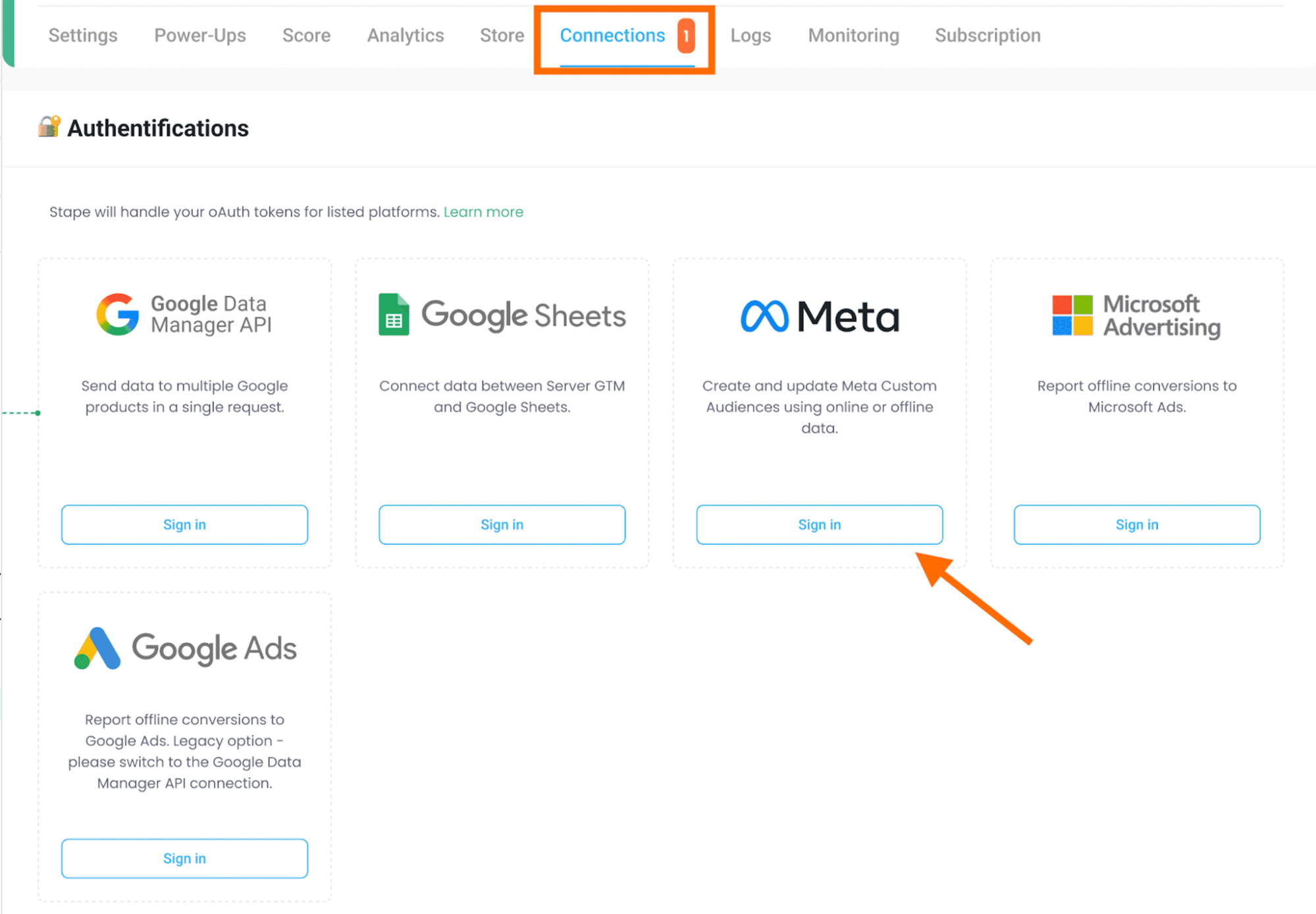1316x914 pixels.
Task: Click 'Stape will handle your oAuth tokens' text
Action: (244, 212)
